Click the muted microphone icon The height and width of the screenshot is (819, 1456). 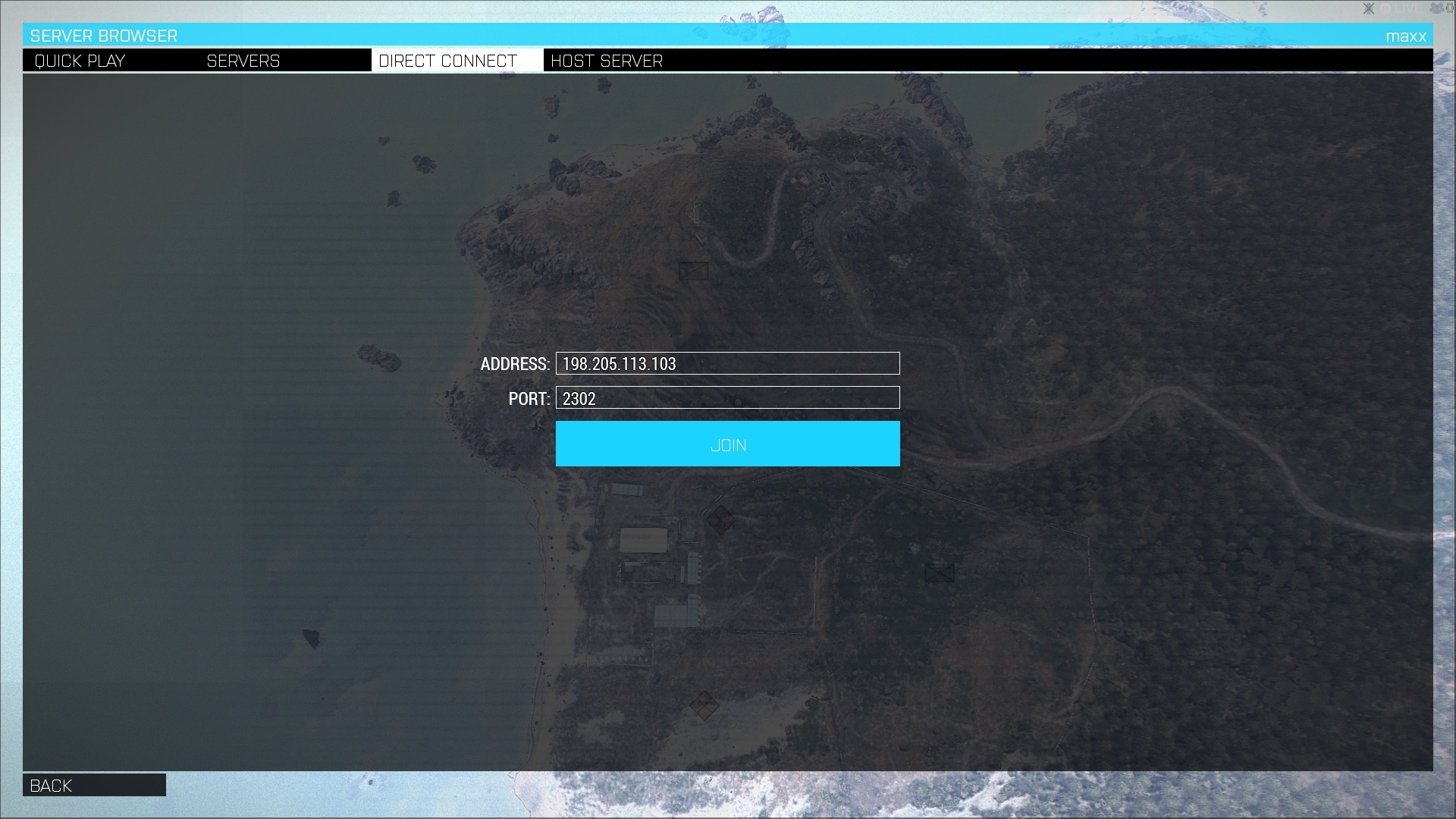(x=1369, y=8)
